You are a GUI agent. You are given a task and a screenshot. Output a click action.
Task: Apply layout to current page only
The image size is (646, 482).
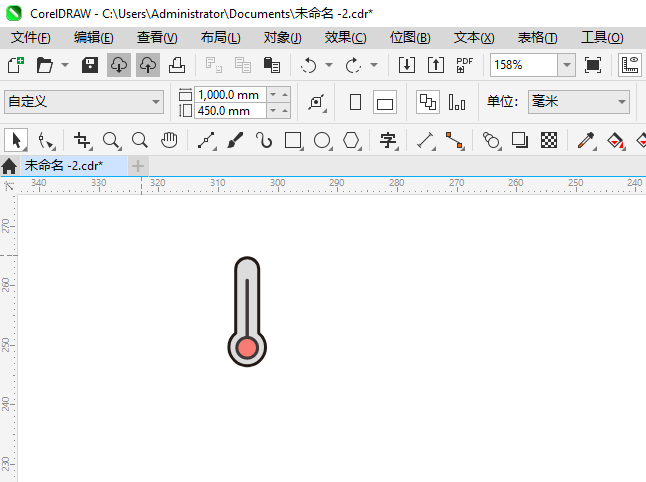coord(457,102)
